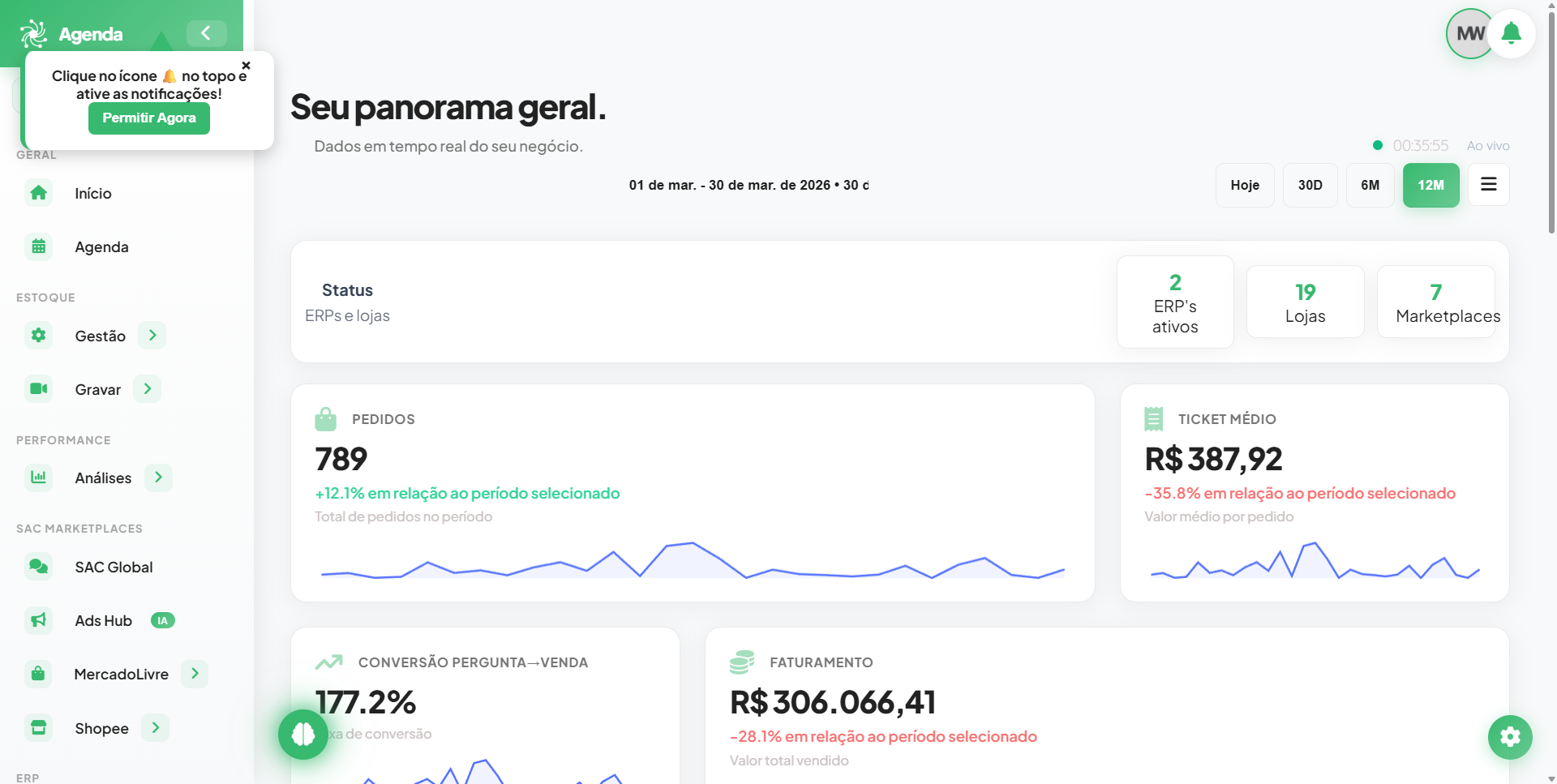The image size is (1557, 784).
Task: Click the Faturamento coins icon
Action: 742,662
